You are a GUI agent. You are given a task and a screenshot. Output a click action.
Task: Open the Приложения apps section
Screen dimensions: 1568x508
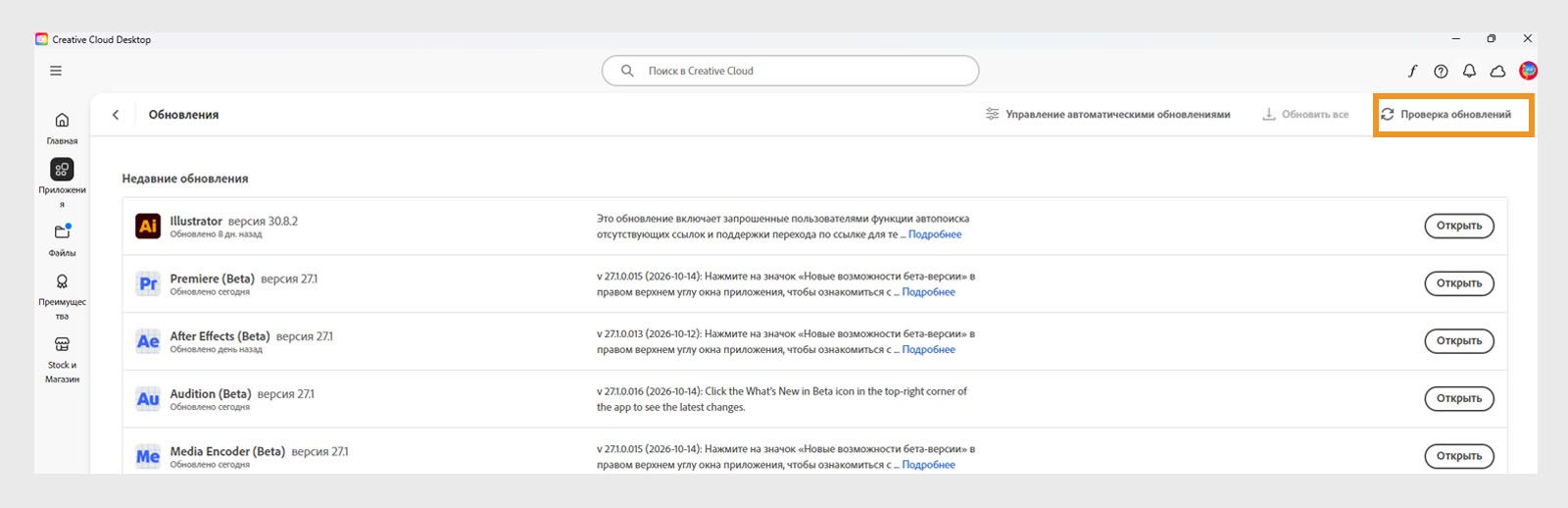tap(62, 169)
